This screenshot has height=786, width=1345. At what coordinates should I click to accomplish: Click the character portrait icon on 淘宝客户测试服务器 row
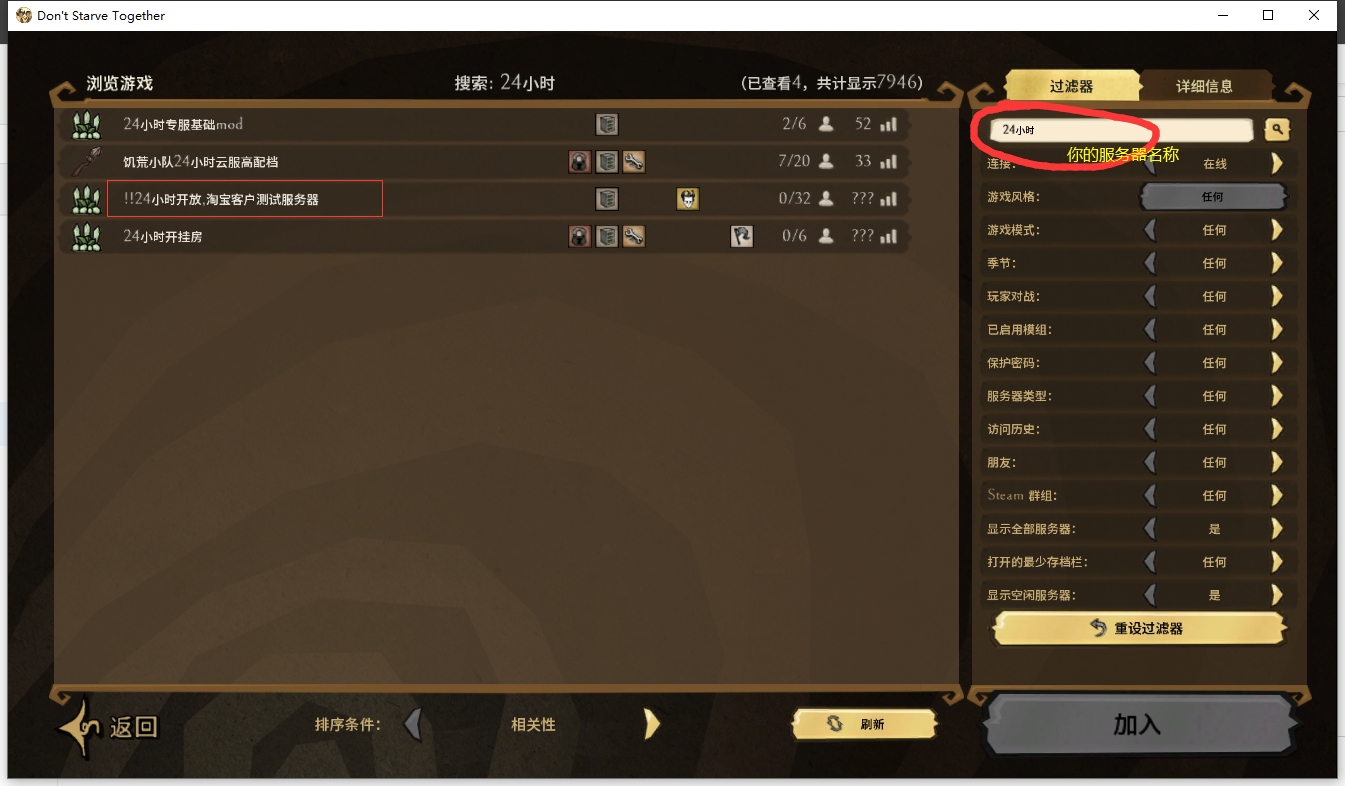tap(687, 199)
